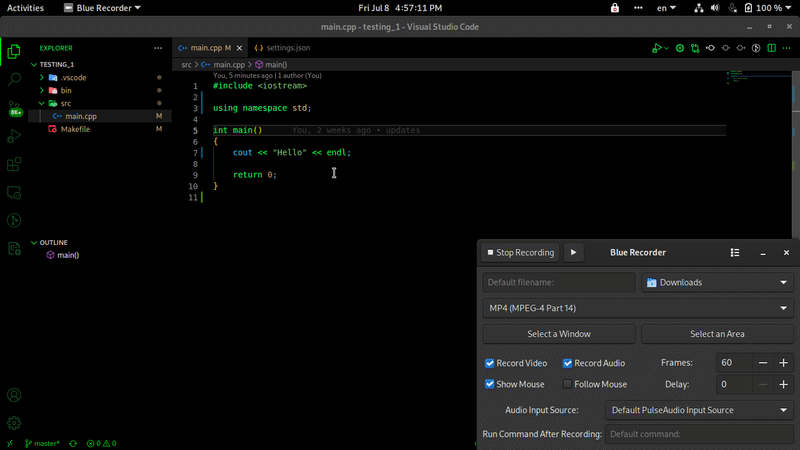Decrease the Frames value with minus
The image size is (800, 450).
tap(763, 363)
